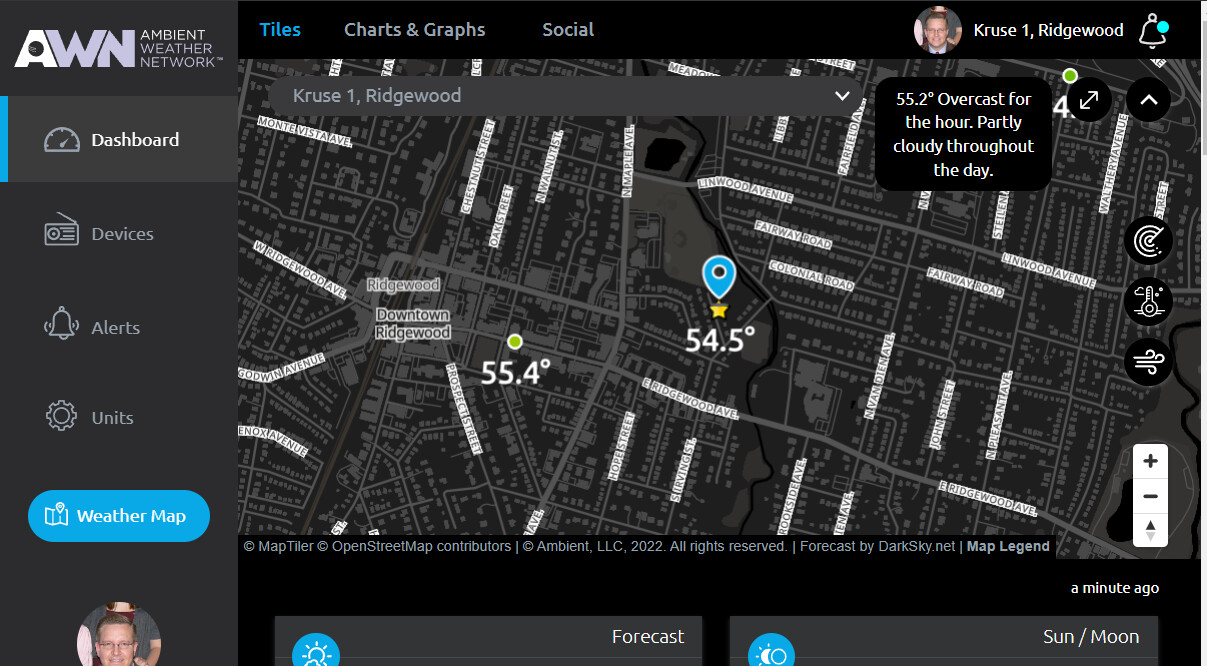Click the Downtown Ridgewood map label

(x=413, y=323)
